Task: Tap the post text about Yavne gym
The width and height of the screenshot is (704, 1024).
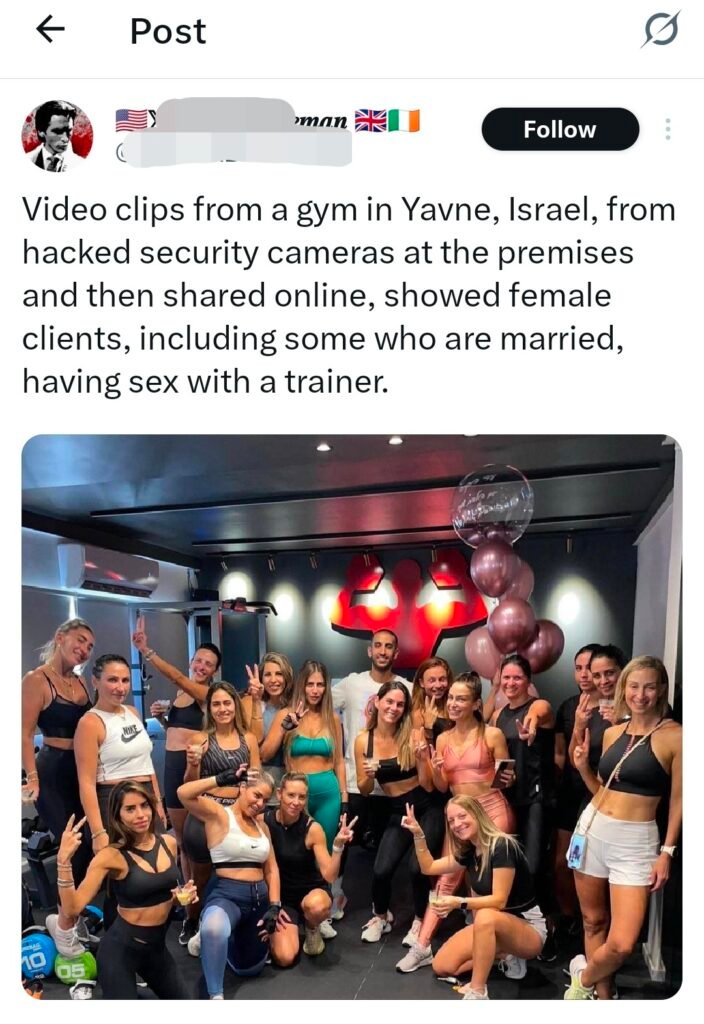Action: coord(349,296)
